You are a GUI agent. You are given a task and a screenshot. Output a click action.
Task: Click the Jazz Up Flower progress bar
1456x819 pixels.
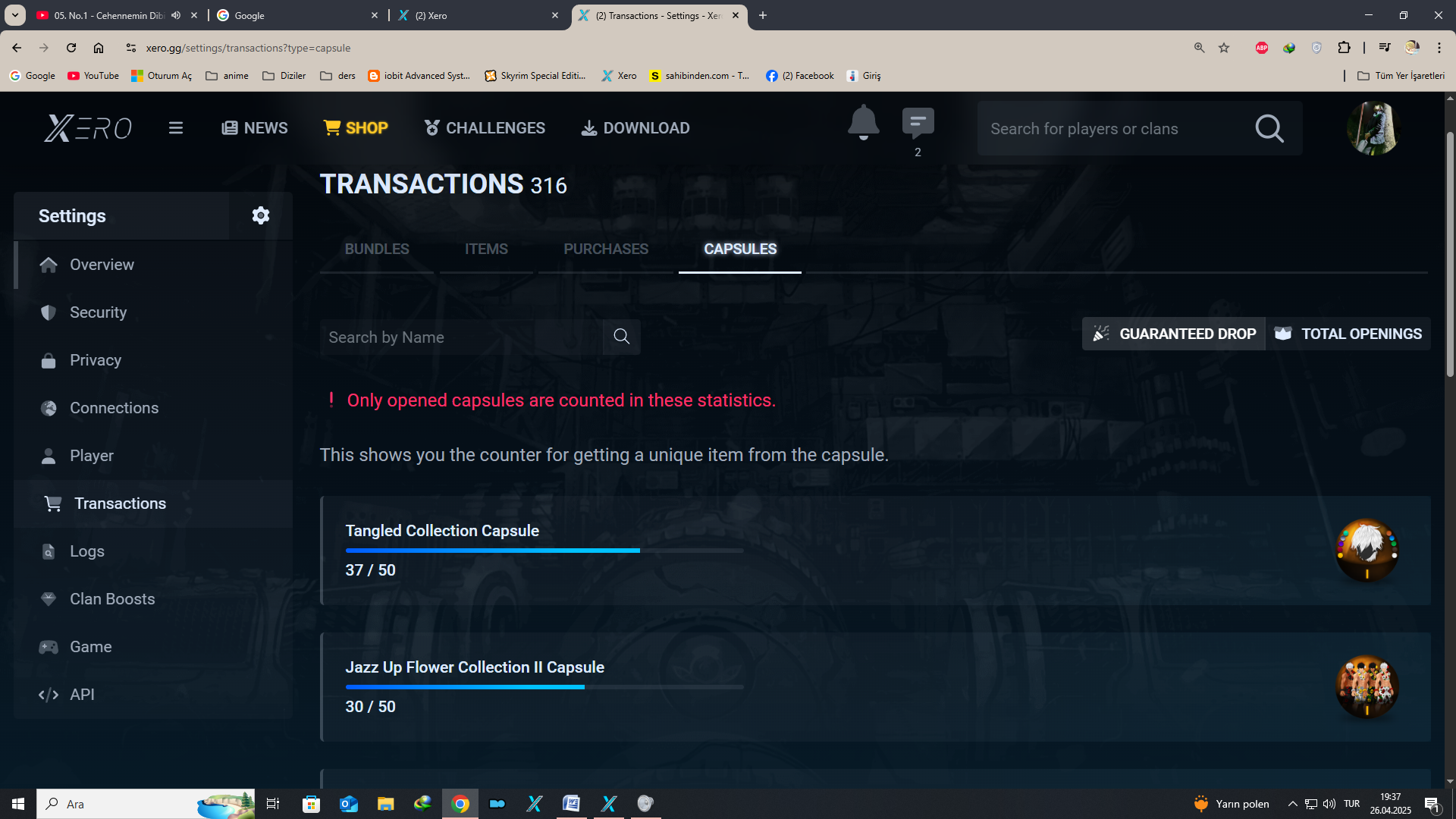point(544,687)
